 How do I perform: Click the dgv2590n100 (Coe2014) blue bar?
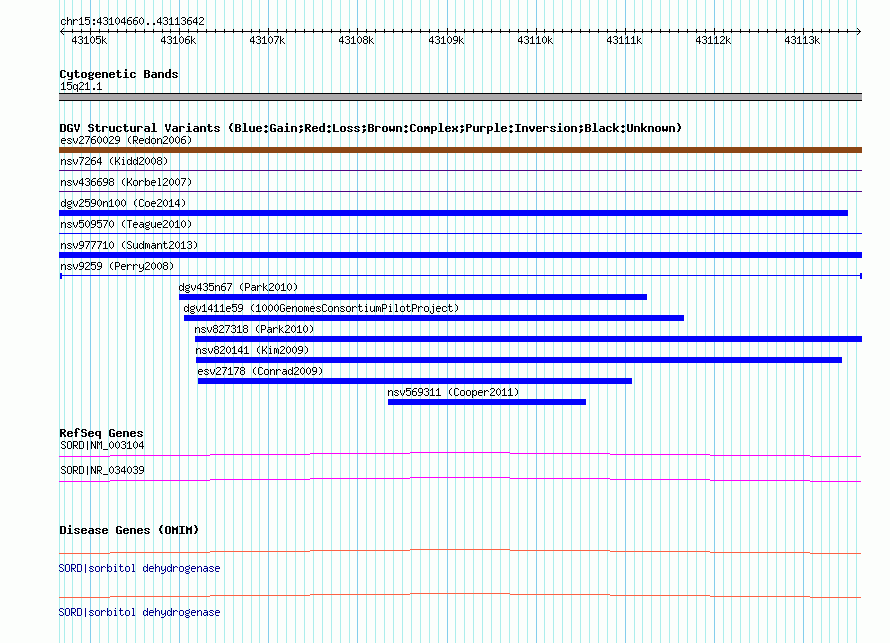pyautogui.click(x=454, y=213)
